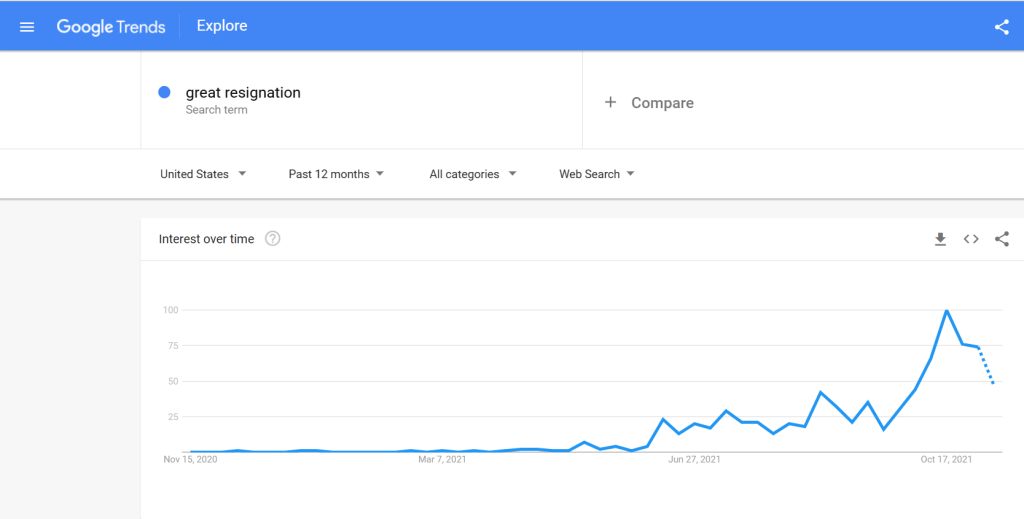Click the share icon in the blue header
The image size is (1024, 519).
tap(1001, 27)
